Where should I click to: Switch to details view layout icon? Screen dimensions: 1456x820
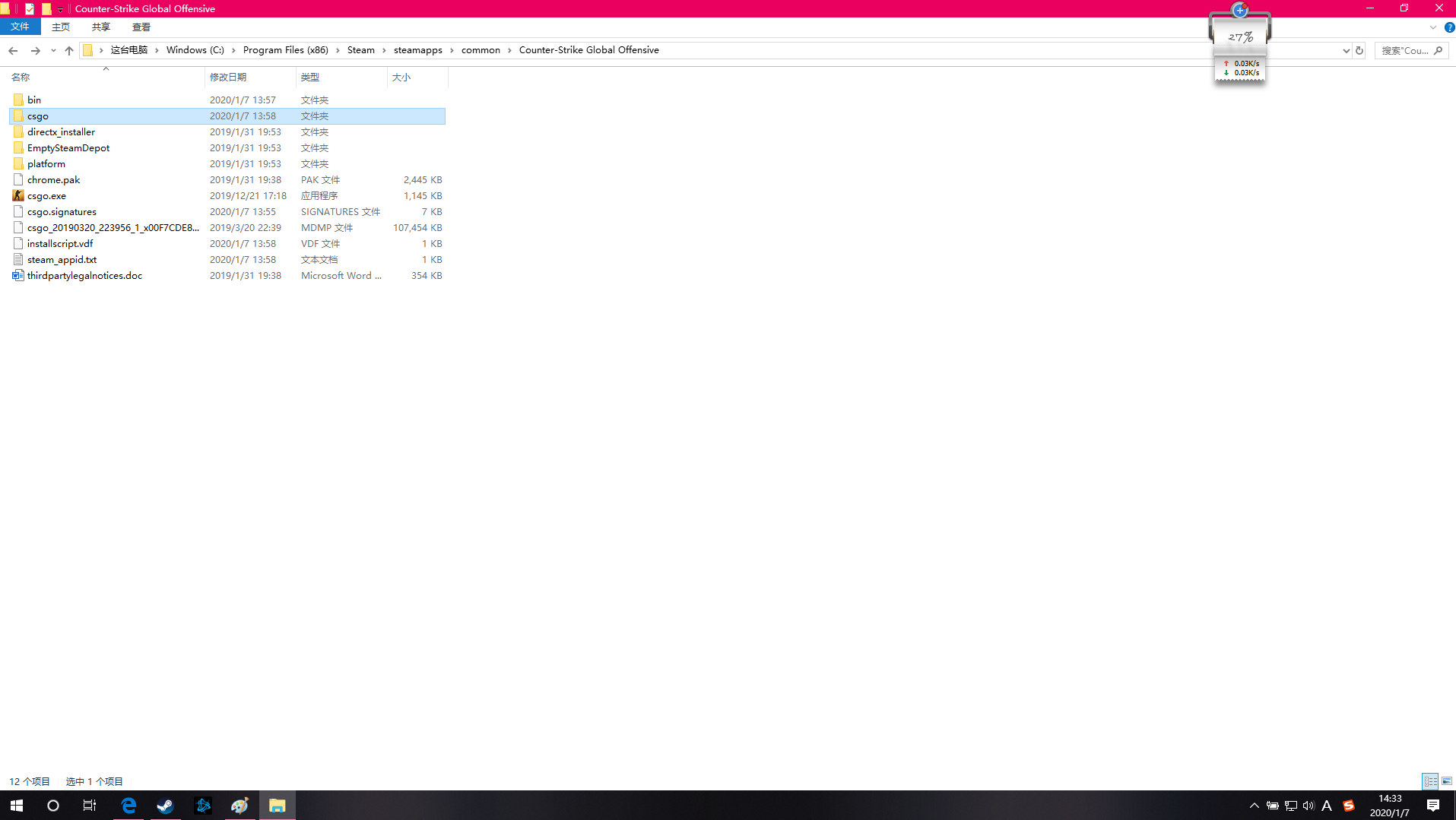1430,781
